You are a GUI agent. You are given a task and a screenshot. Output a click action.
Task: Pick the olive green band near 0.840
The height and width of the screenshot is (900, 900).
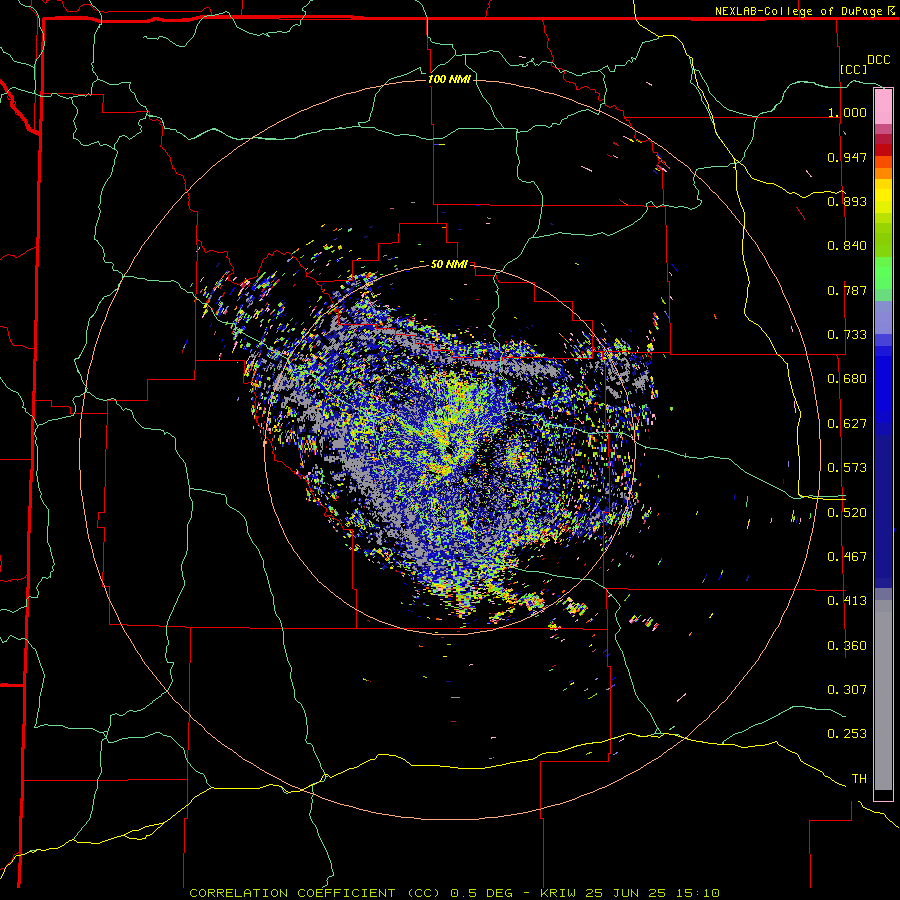pos(883,240)
